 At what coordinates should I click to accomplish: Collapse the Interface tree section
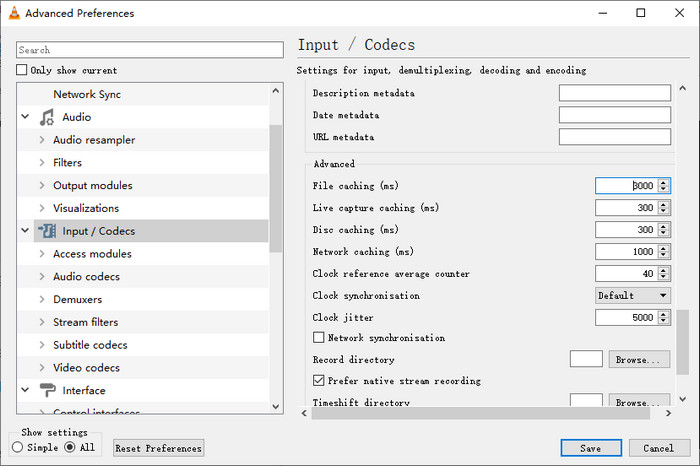coord(25,390)
